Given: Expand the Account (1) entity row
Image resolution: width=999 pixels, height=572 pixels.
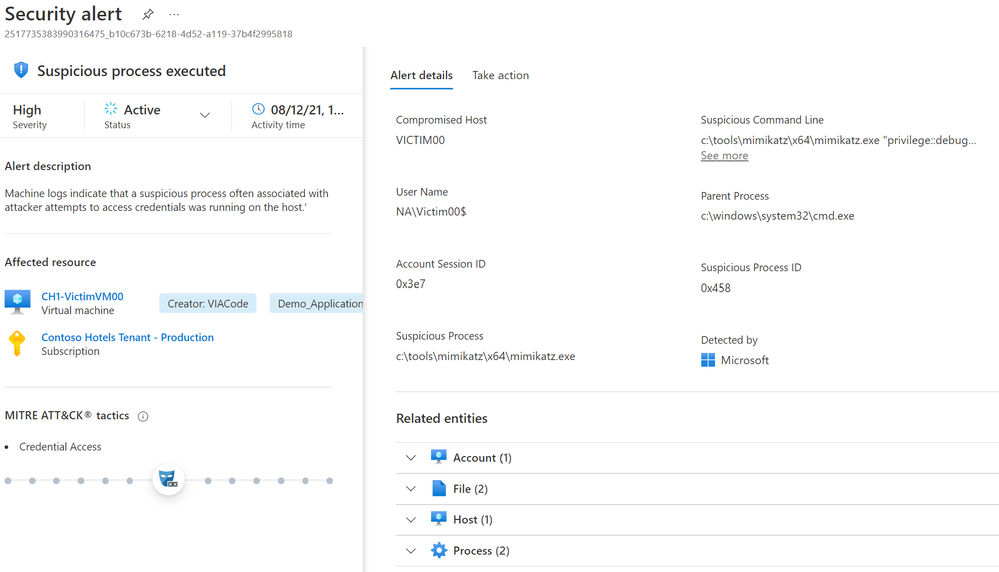Looking at the screenshot, I should click(411, 457).
